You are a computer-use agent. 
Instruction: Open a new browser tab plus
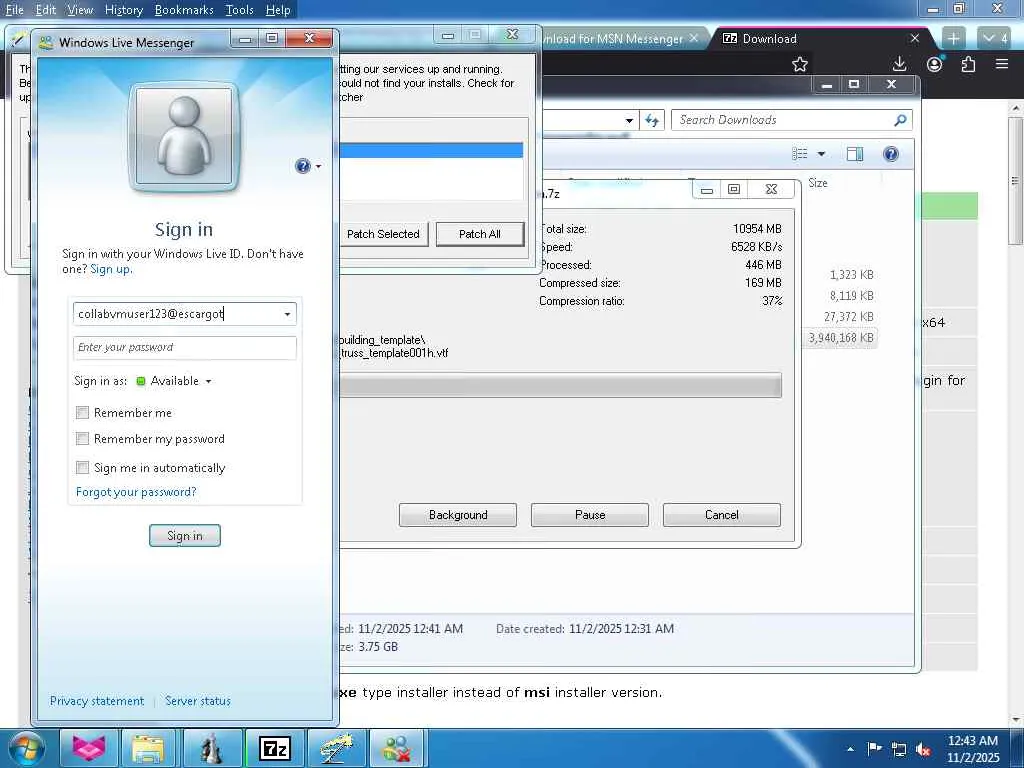(953, 39)
